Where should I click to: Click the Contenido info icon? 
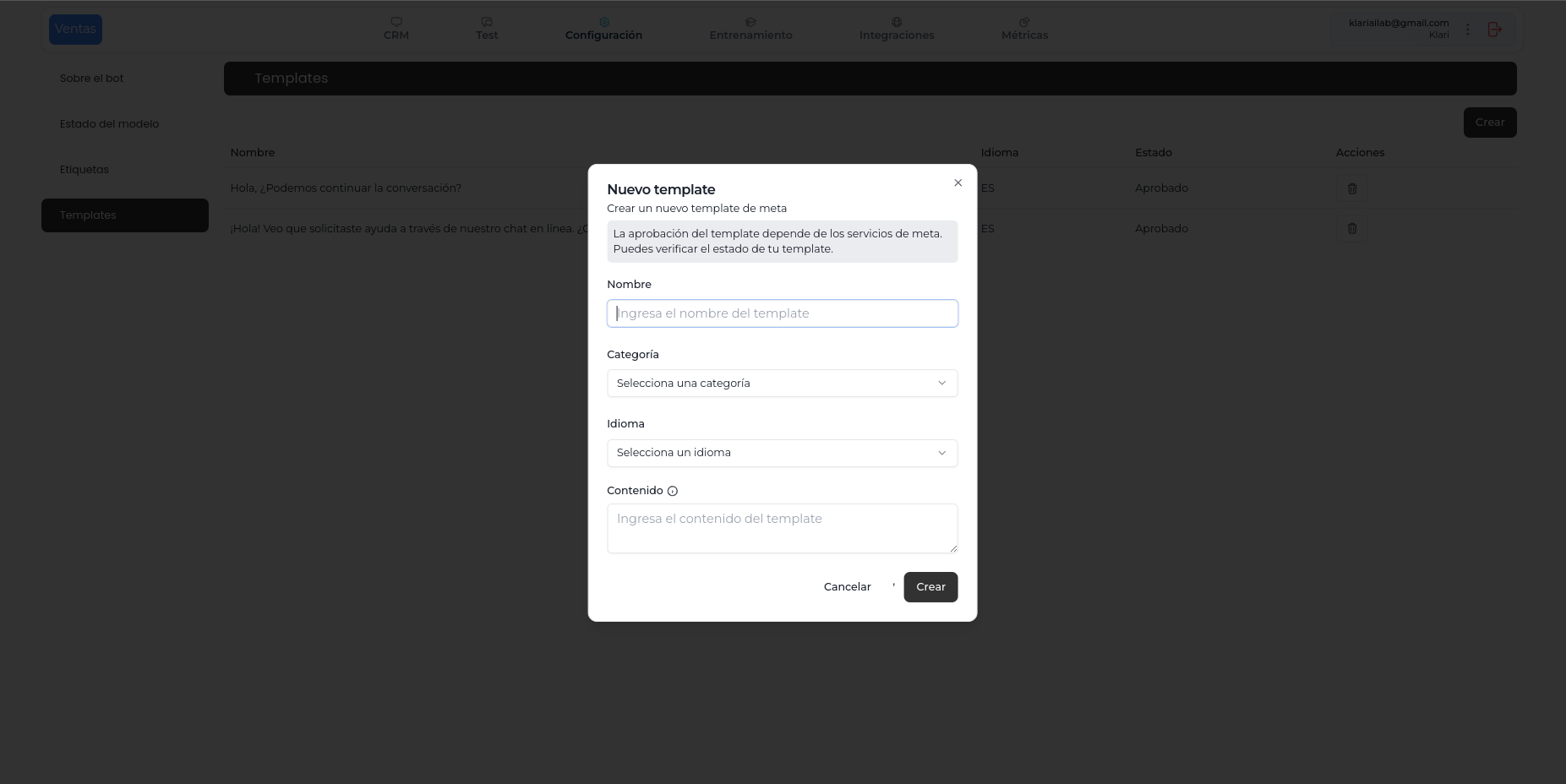click(673, 491)
